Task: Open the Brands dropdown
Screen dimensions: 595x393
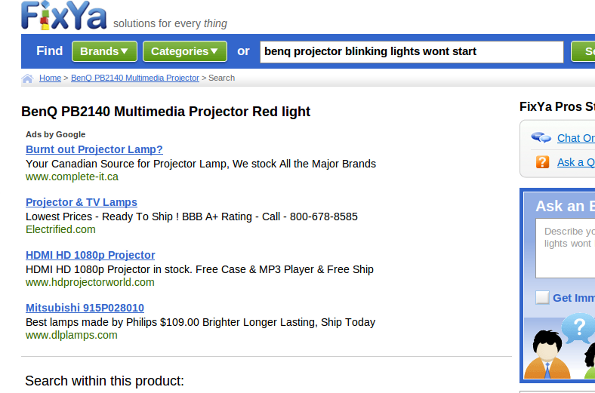Action: (x=104, y=51)
